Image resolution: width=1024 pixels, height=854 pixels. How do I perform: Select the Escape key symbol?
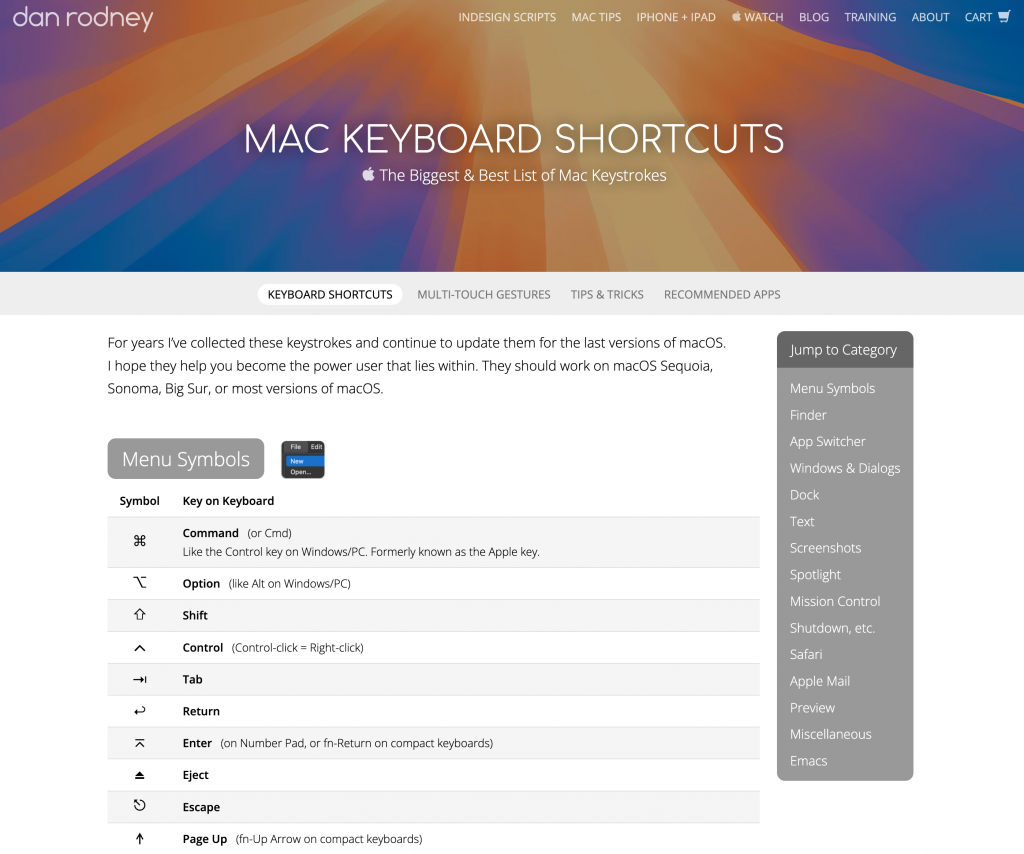139,807
